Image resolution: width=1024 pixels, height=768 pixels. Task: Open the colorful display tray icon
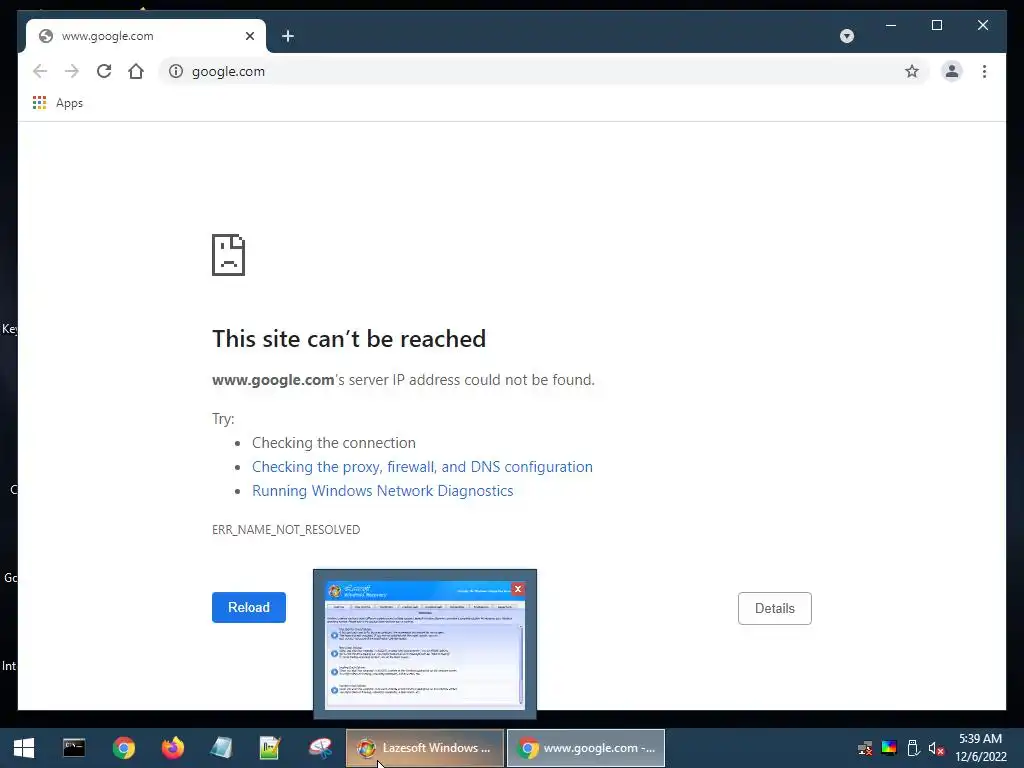[889, 748]
